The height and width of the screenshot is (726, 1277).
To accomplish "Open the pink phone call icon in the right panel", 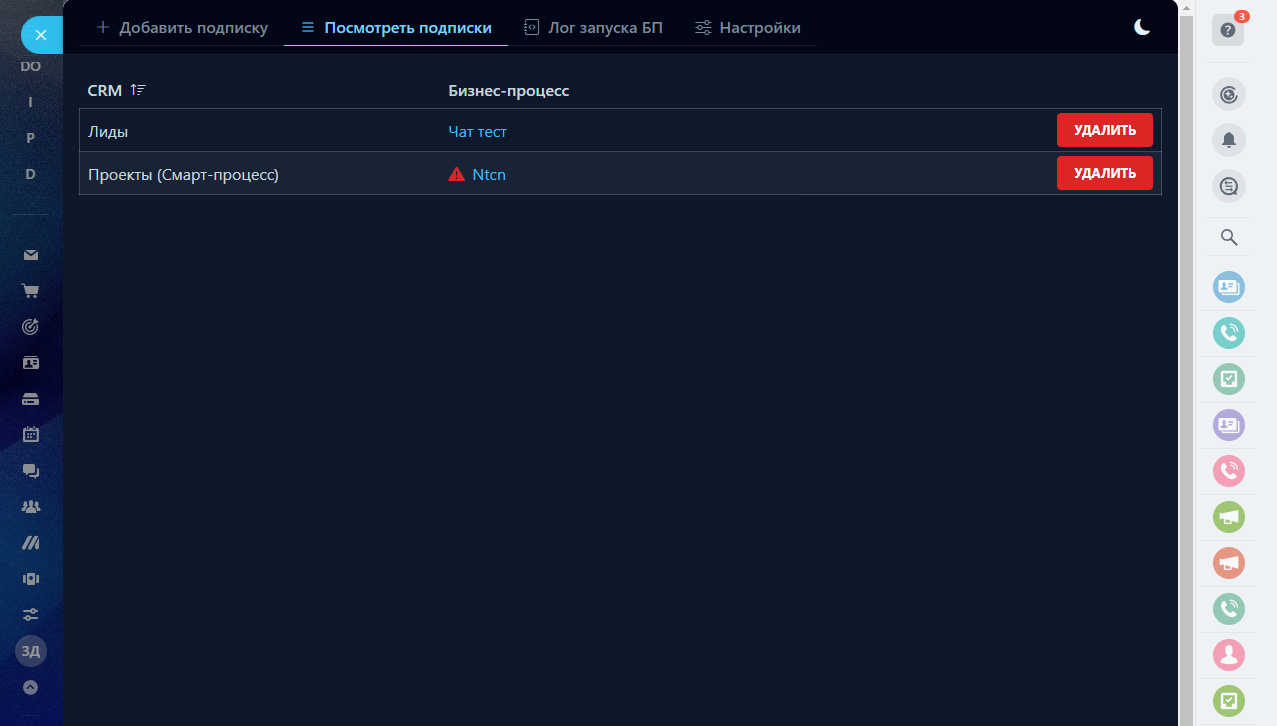I will coord(1229,471).
